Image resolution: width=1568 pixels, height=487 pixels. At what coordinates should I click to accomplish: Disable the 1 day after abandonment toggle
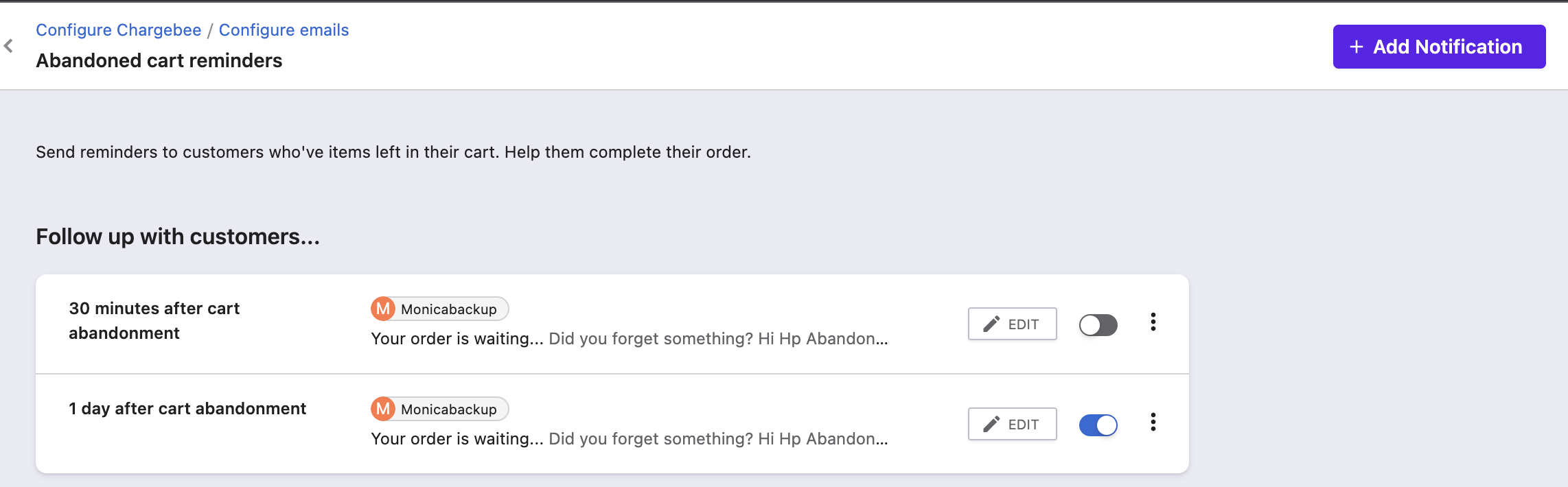tap(1098, 425)
